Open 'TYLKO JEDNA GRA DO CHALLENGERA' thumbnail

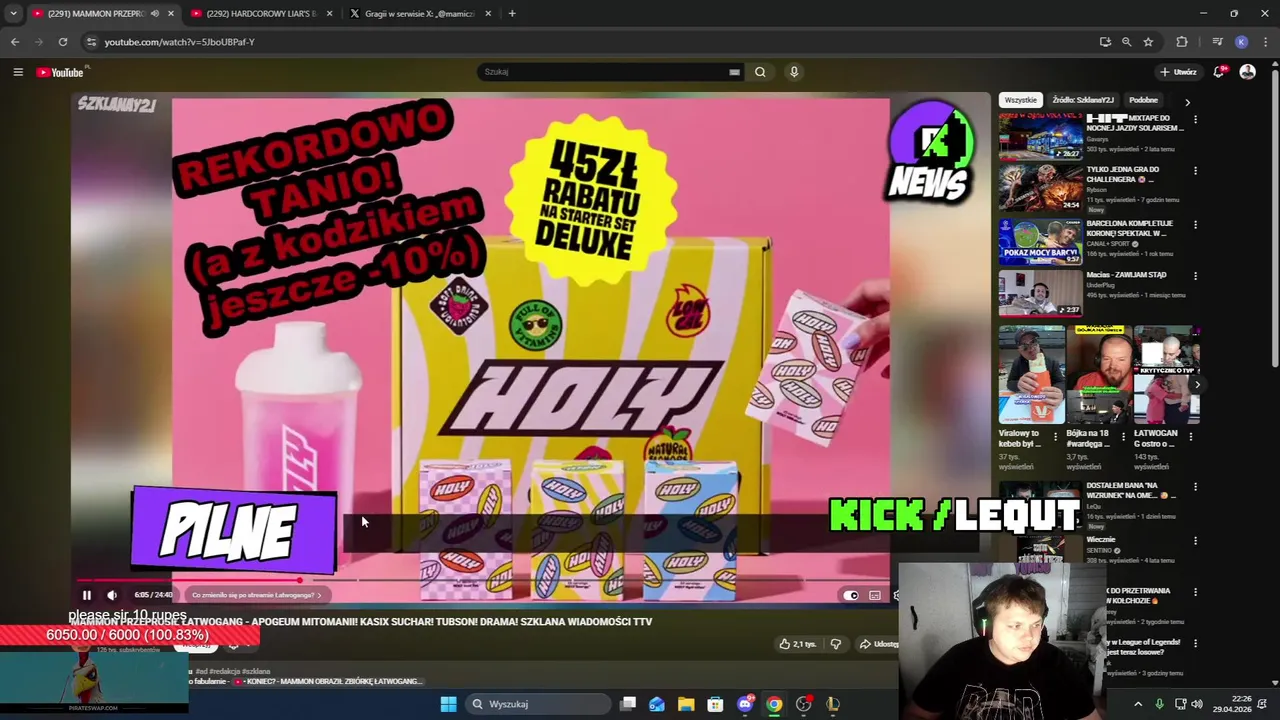coord(1040,189)
